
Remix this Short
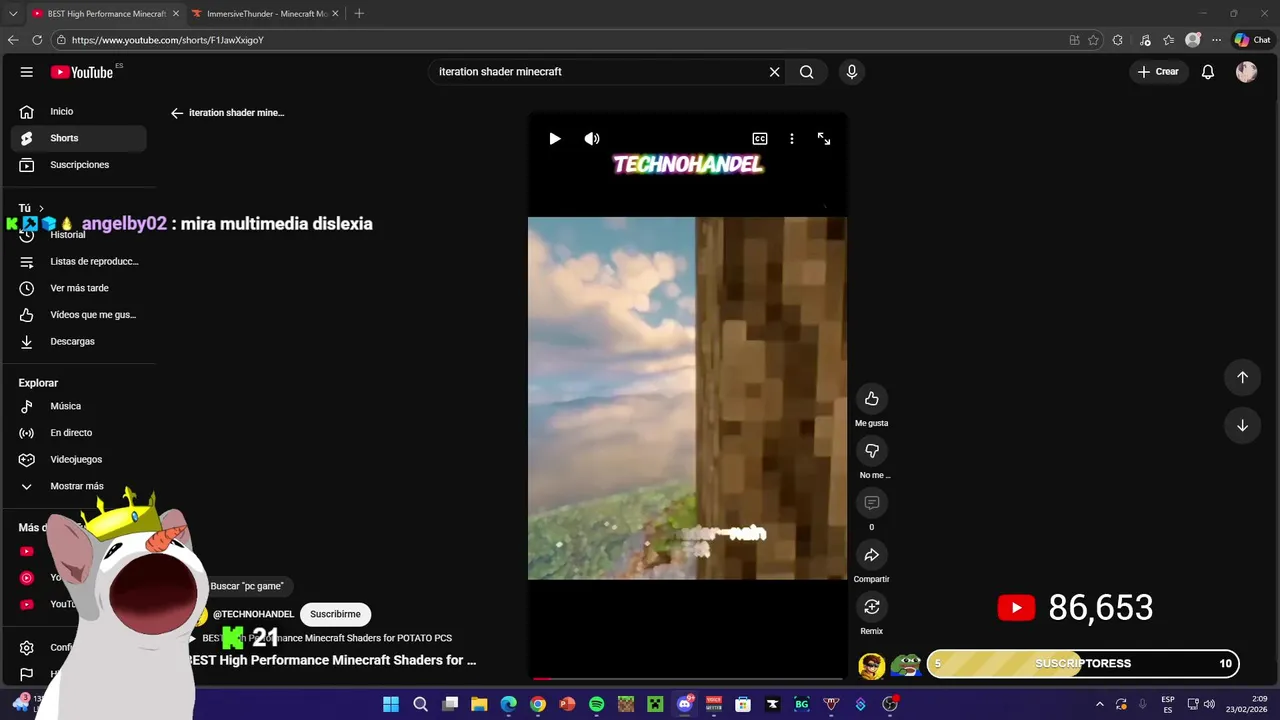coord(872,607)
